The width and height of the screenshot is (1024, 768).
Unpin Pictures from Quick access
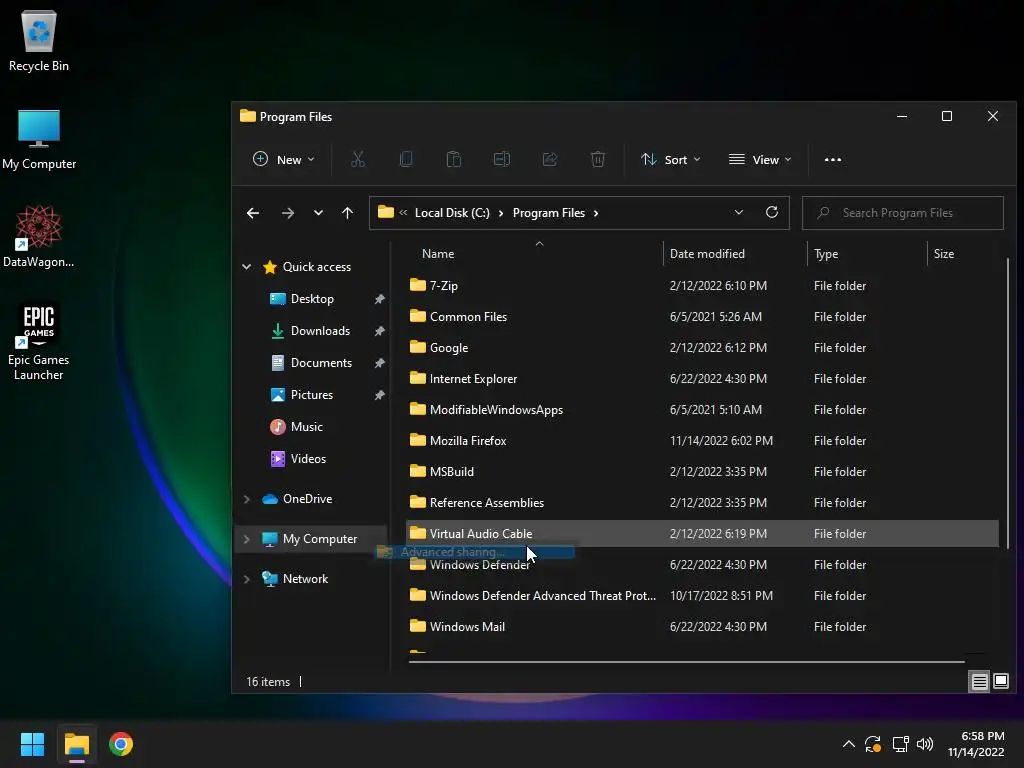379,395
